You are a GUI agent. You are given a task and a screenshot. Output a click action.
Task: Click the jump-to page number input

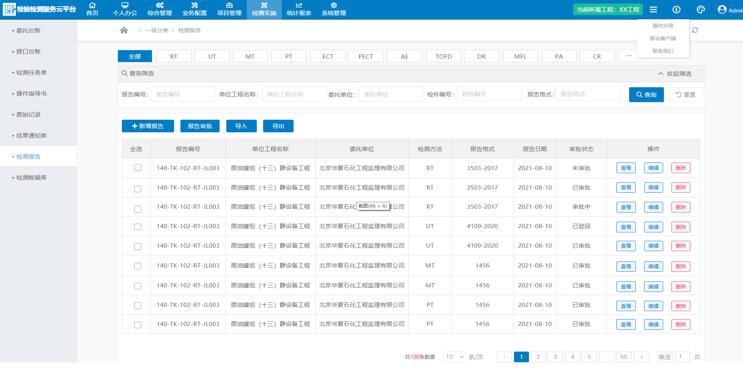[681, 357]
